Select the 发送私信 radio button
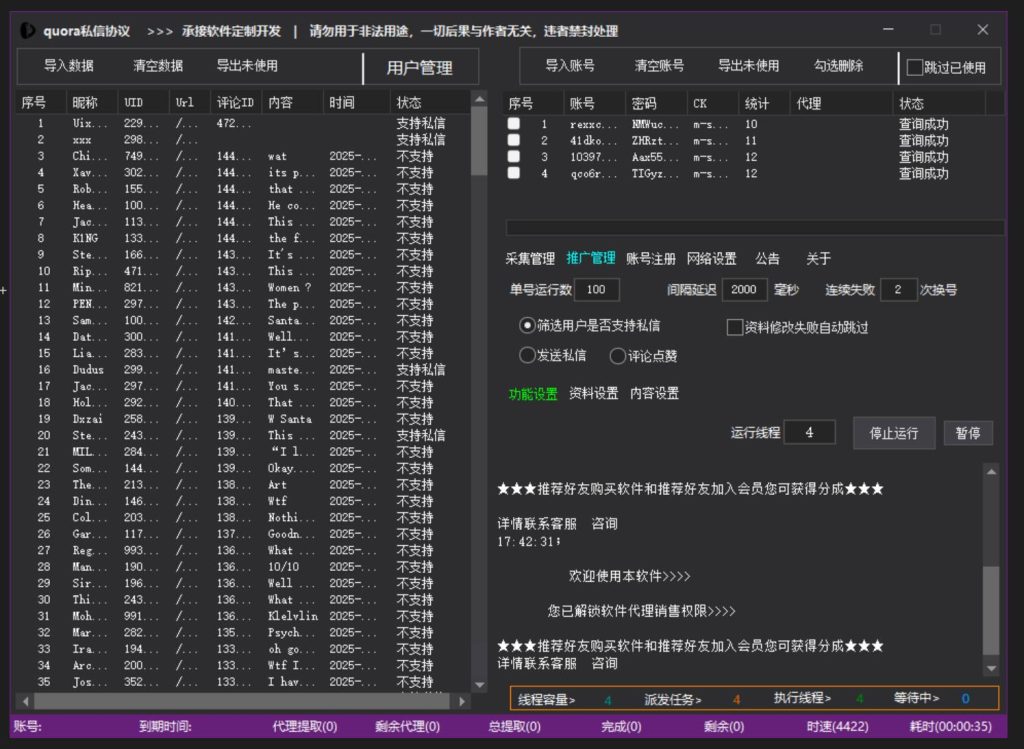This screenshot has height=749, width=1024. [x=528, y=356]
